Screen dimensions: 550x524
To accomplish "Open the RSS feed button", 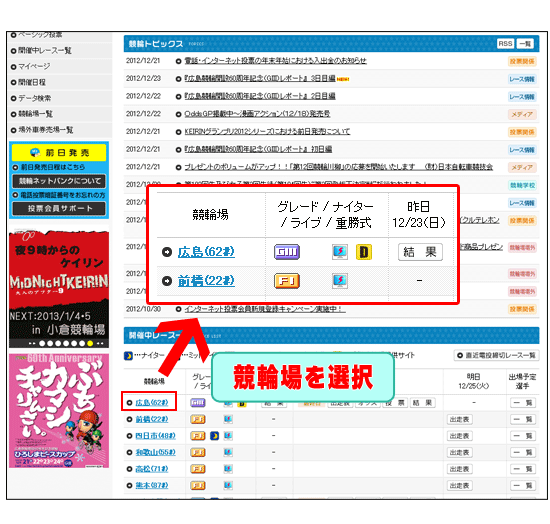I will pyautogui.click(x=505, y=43).
